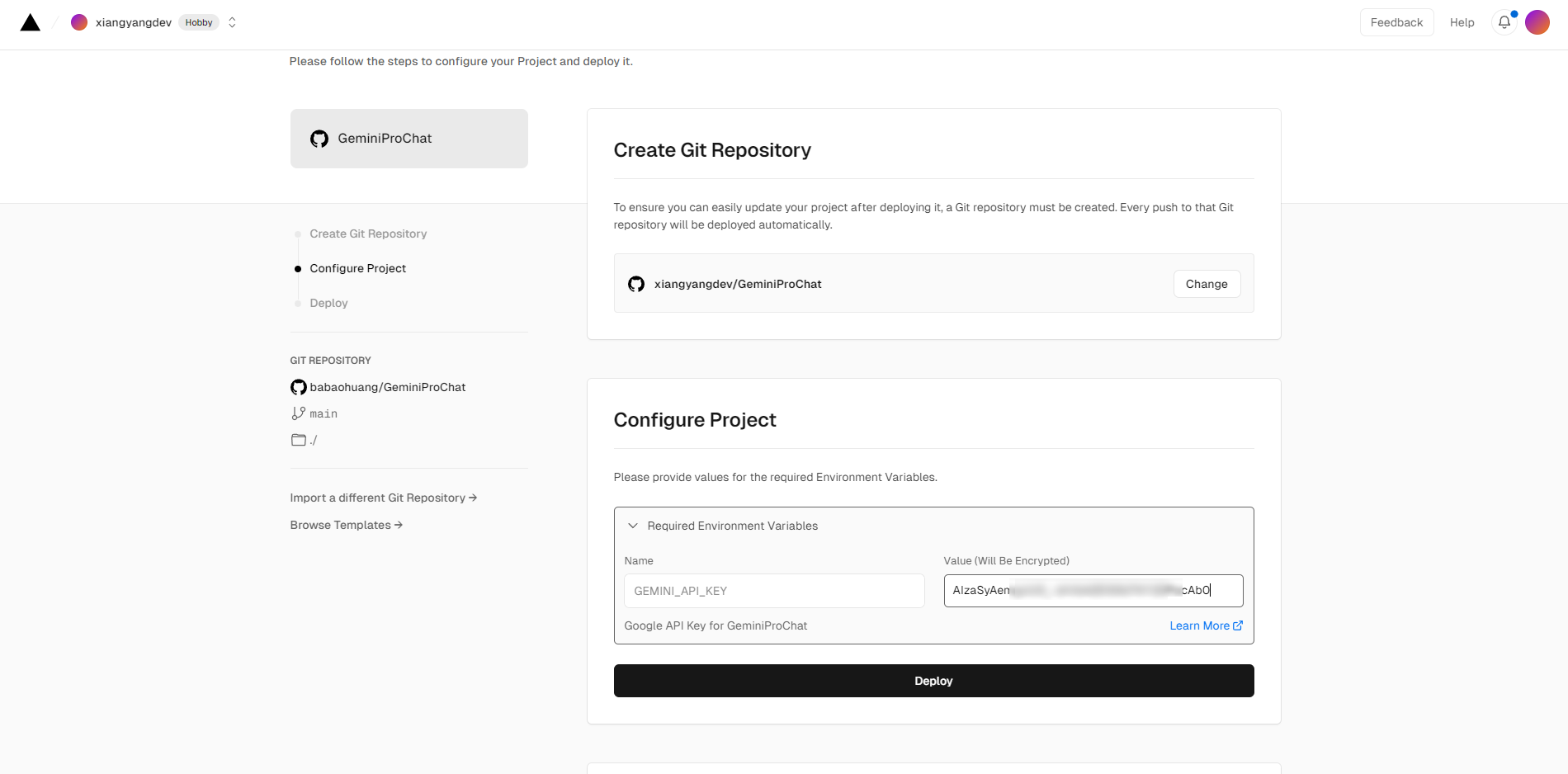Click the Hobby plan badge
The height and width of the screenshot is (774, 1568).
point(199,22)
